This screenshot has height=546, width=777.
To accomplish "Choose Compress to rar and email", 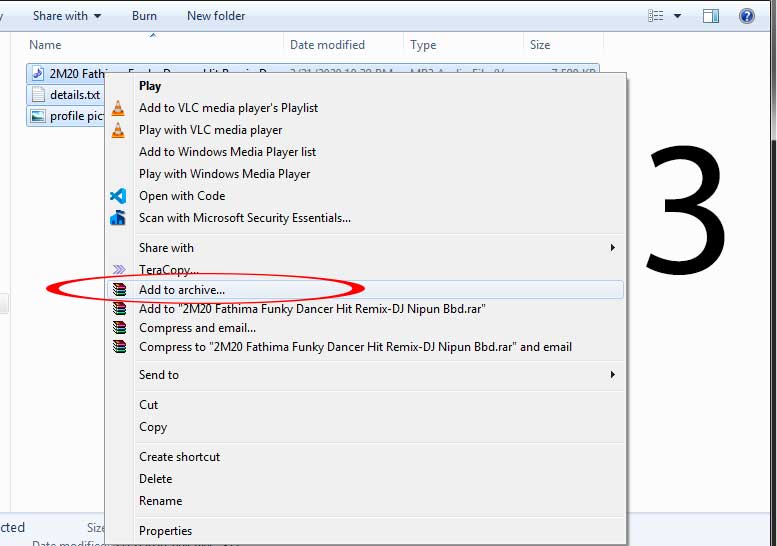I will (x=355, y=347).
